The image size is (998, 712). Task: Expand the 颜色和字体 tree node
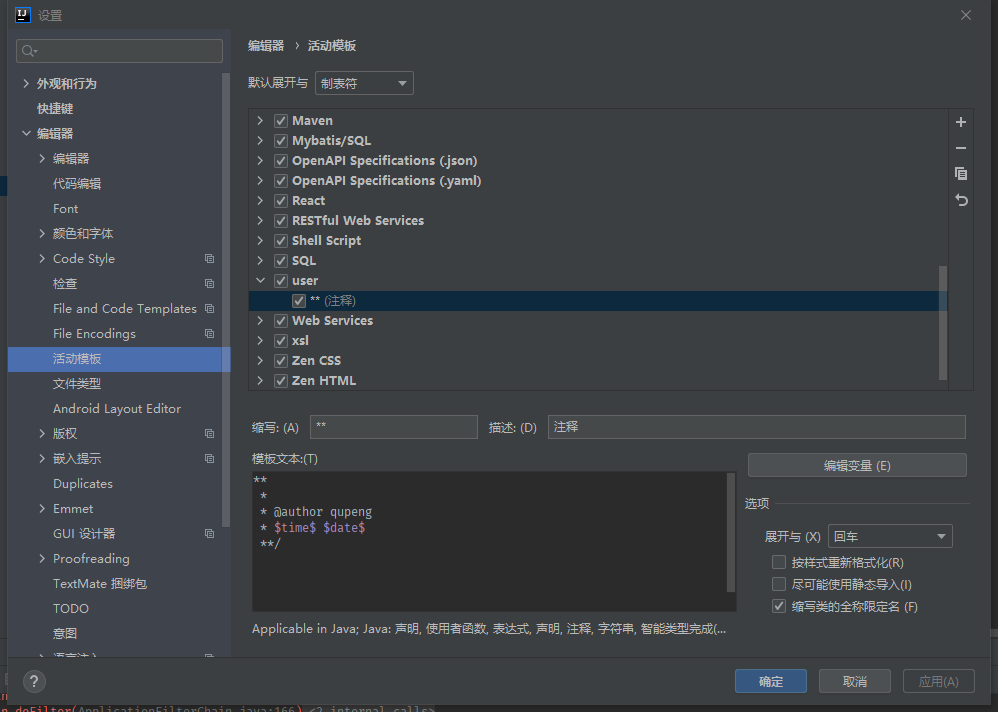42,234
